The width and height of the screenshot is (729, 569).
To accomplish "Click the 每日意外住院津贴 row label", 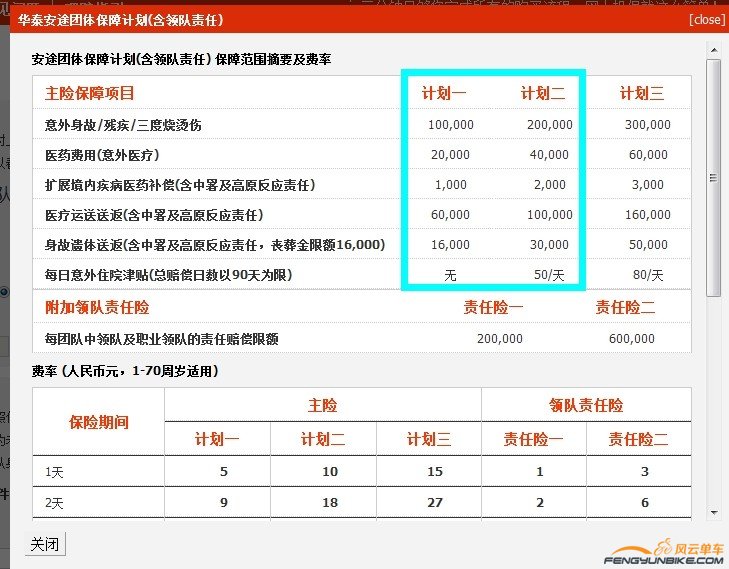I will click(168, 275).
